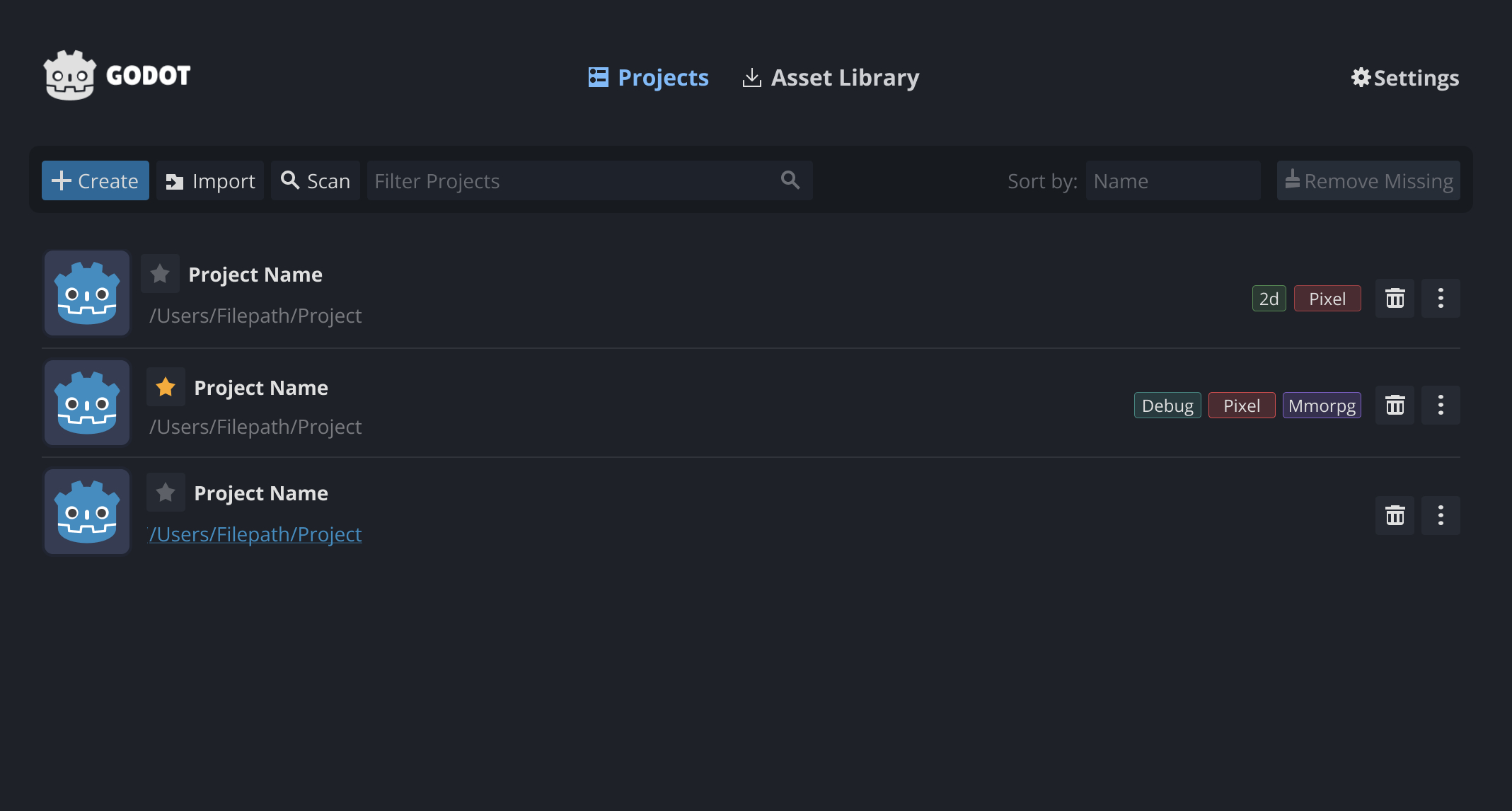Open the Projects tab

tap(648, 77)
